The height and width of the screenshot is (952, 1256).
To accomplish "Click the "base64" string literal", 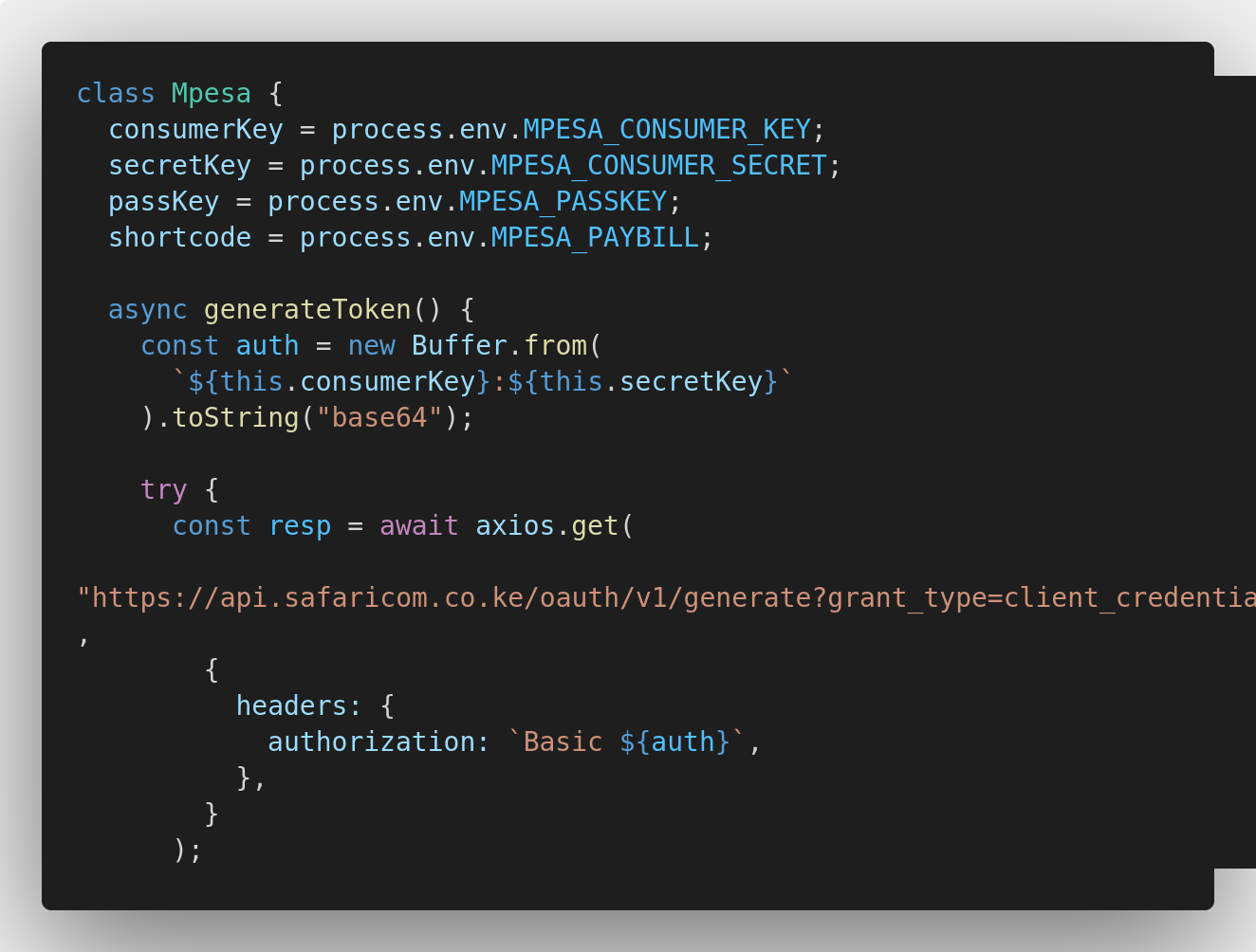I will point(379,418).
